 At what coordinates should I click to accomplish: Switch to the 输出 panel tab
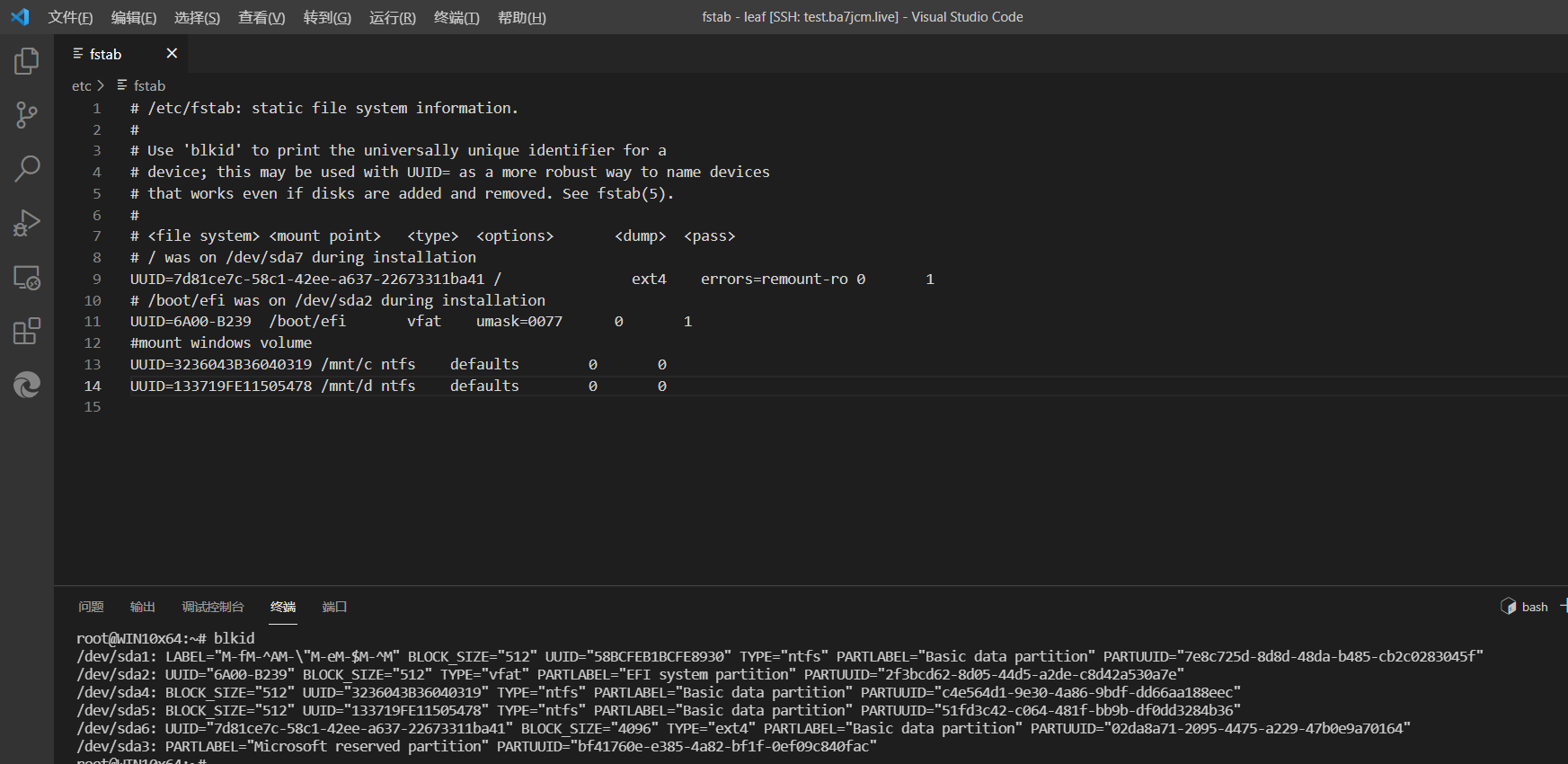tap(142, 607)
